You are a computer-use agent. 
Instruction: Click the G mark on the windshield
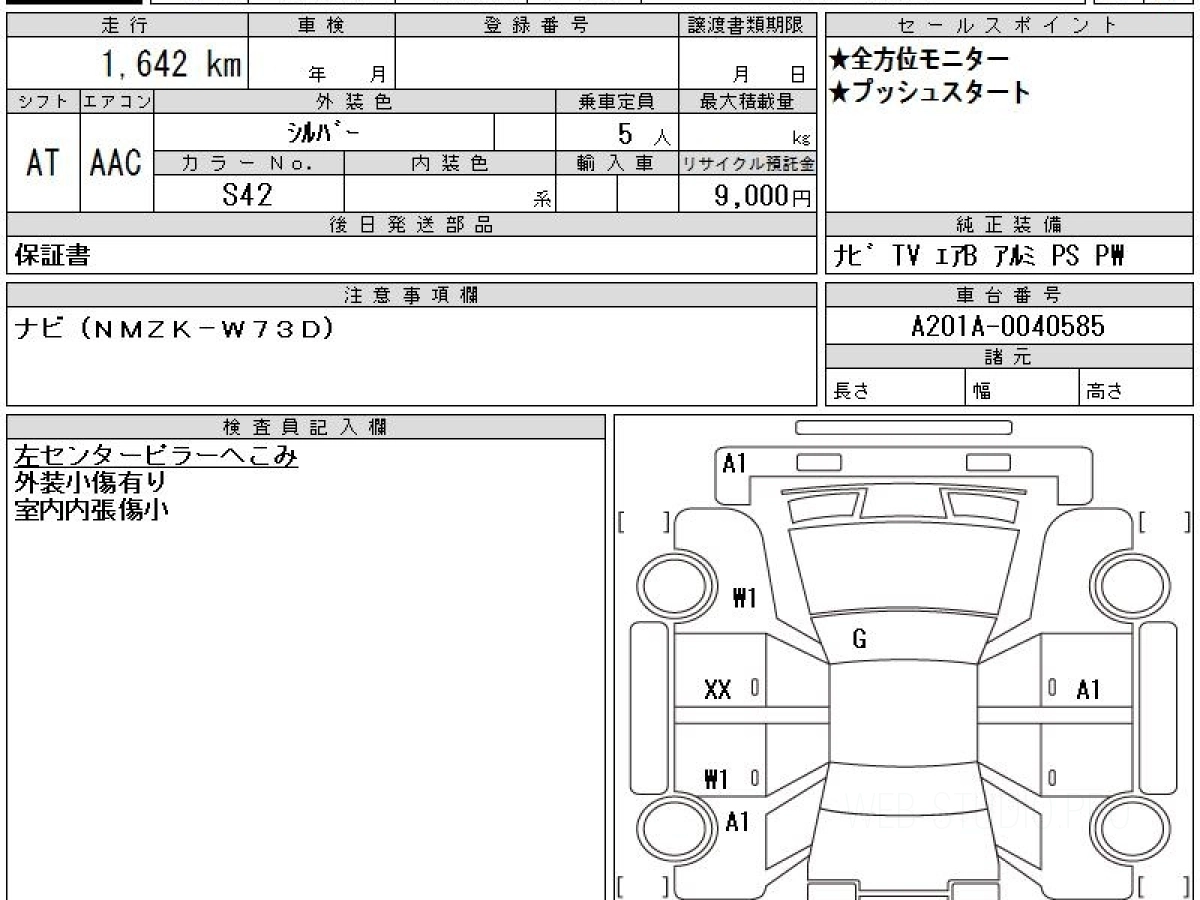(x=859, y=641)
